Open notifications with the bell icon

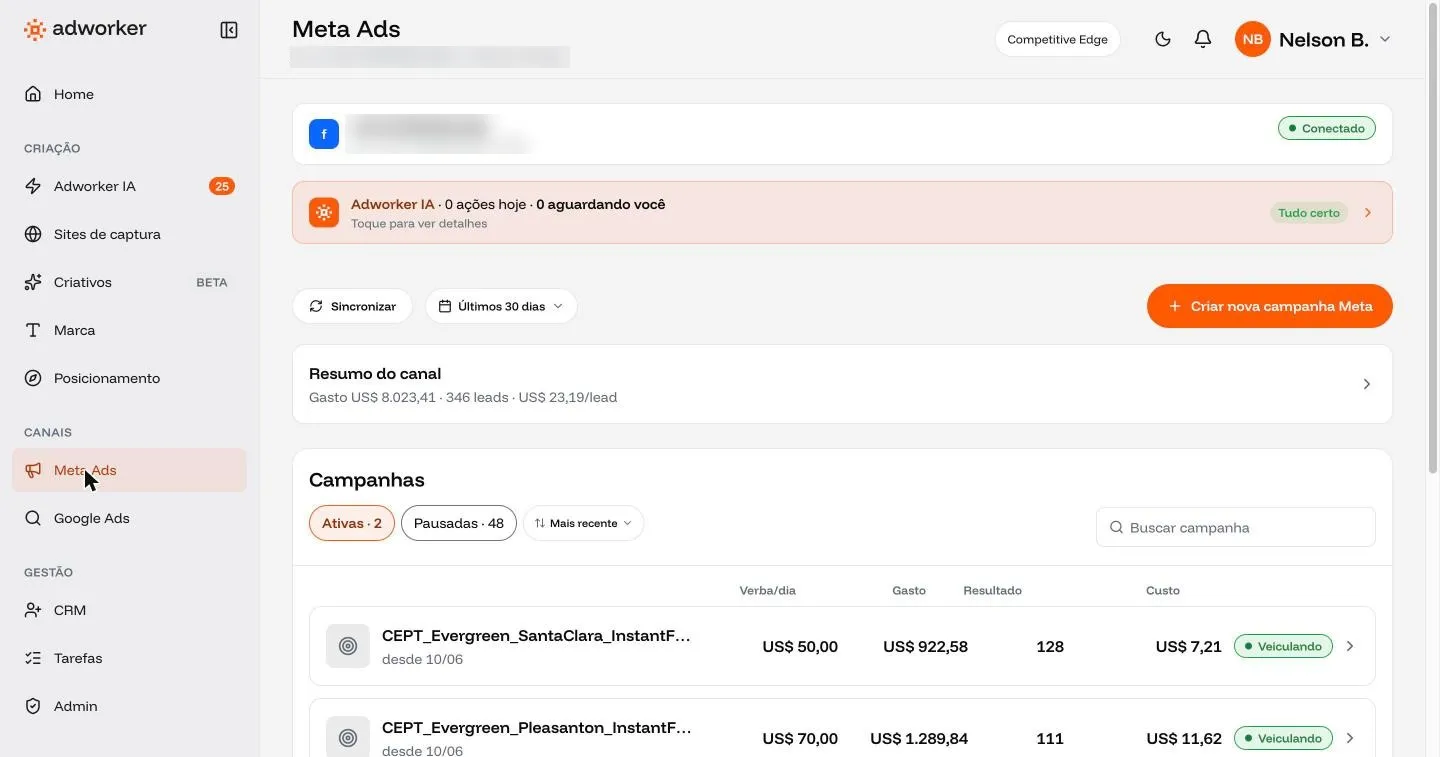[x=1203, y=39]
